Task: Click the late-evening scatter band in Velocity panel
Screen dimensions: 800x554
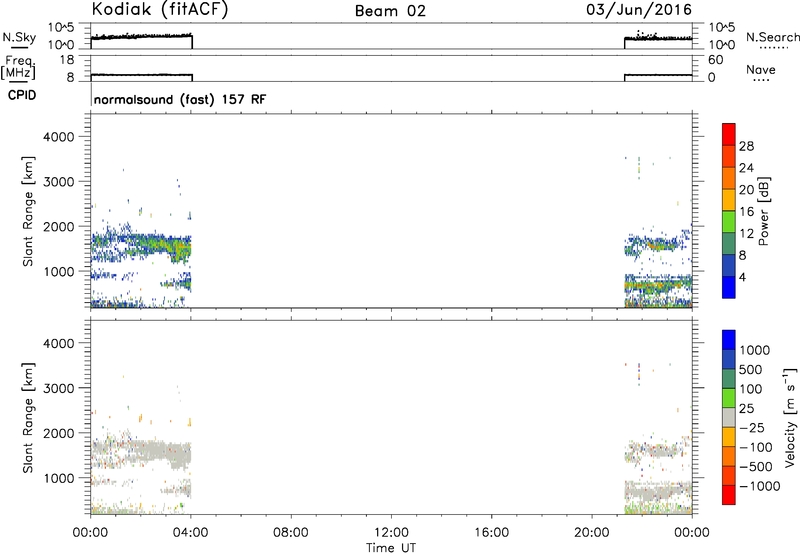Action: (658, 491)
